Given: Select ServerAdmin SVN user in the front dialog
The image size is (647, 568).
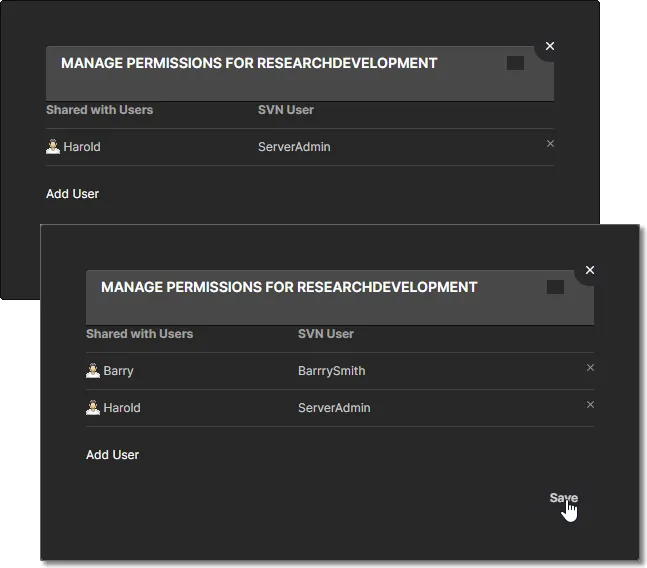Looking at the screenshot, I should click(334, 408).
